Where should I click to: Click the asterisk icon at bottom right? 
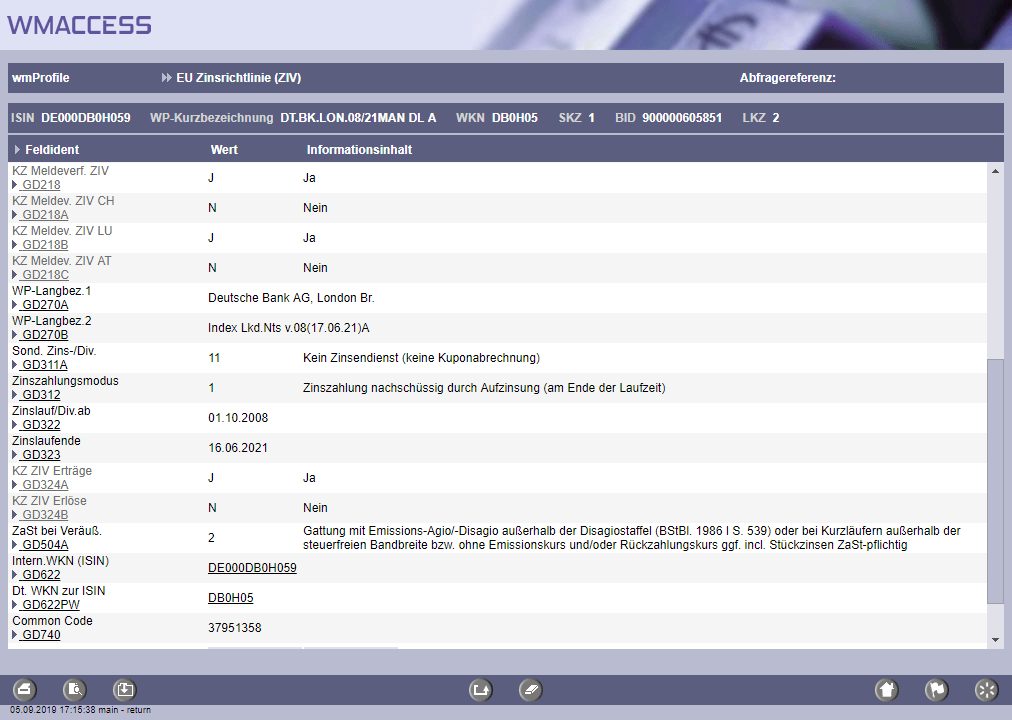tap(986, 689)
